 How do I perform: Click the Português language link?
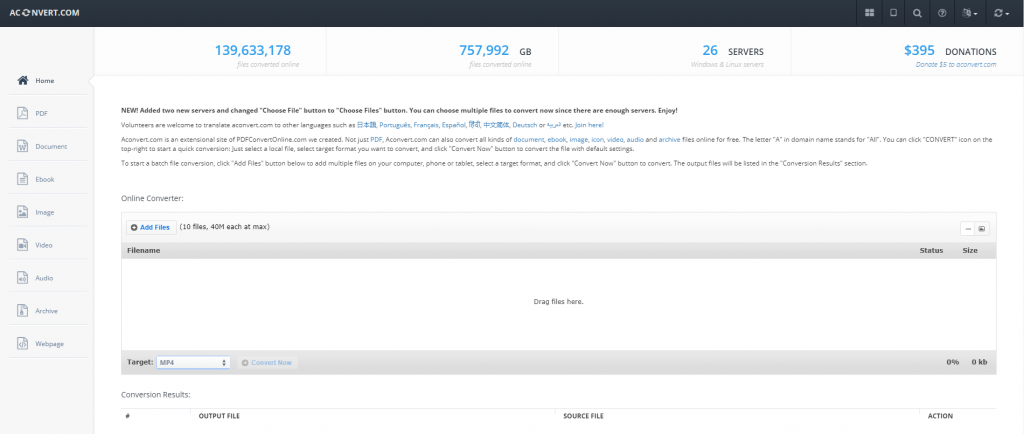click(394, 125)
